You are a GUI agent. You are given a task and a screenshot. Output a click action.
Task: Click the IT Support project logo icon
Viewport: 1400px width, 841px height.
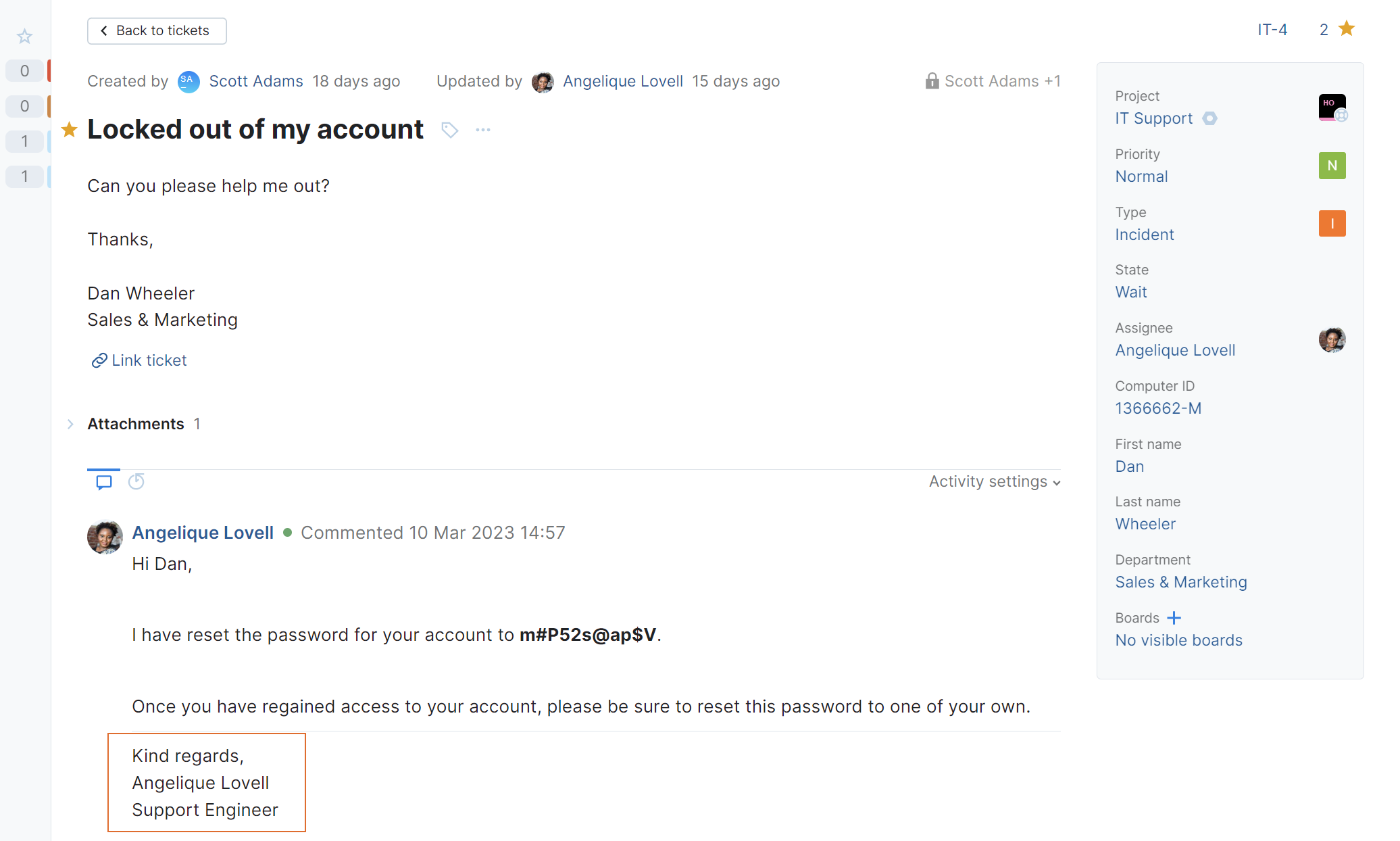click(x=1332, y=107)
